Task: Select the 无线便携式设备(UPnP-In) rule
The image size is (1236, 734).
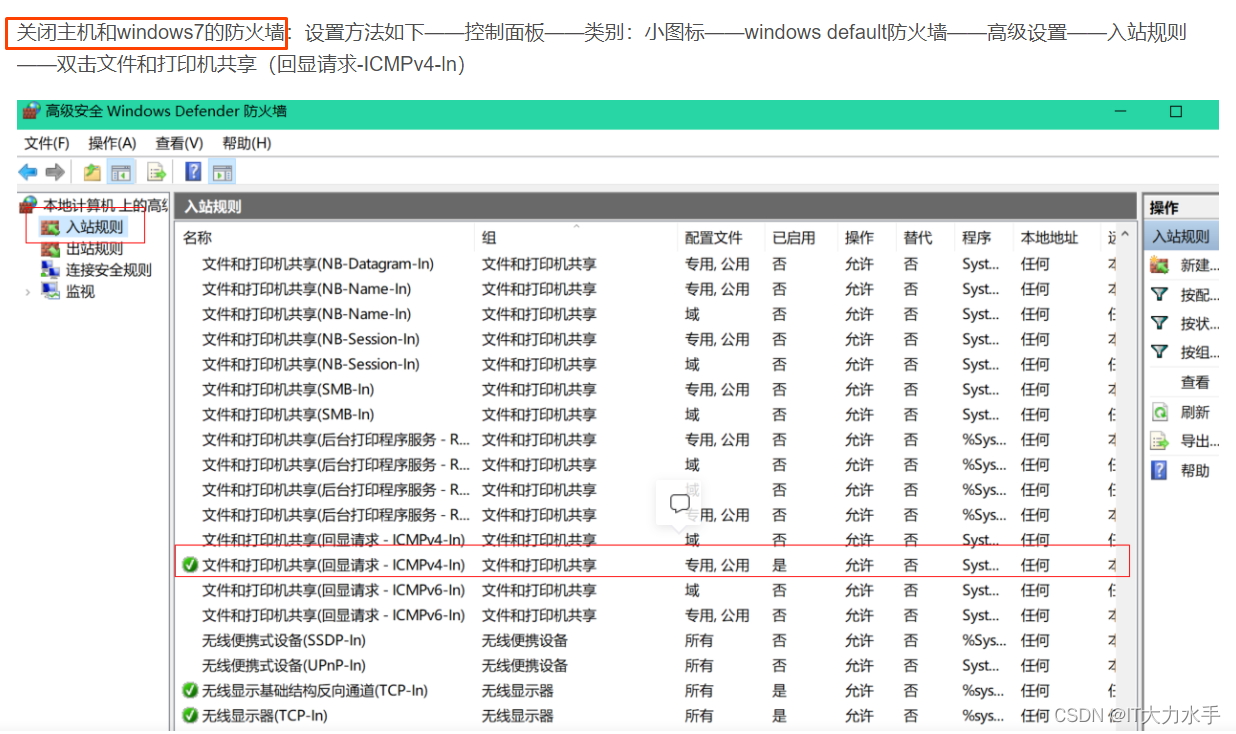Action: [283, 665]
